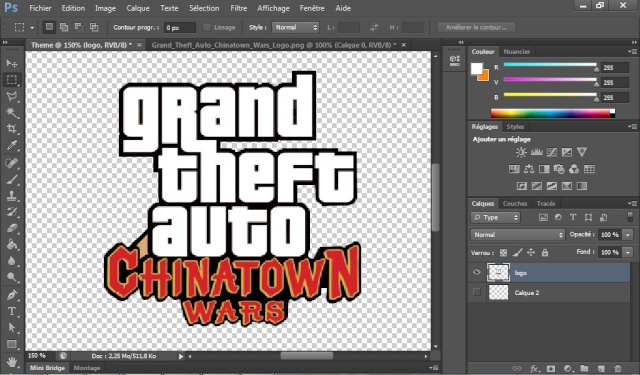
Task: Select the Path Selection tool
Action: tap(12, 327)
